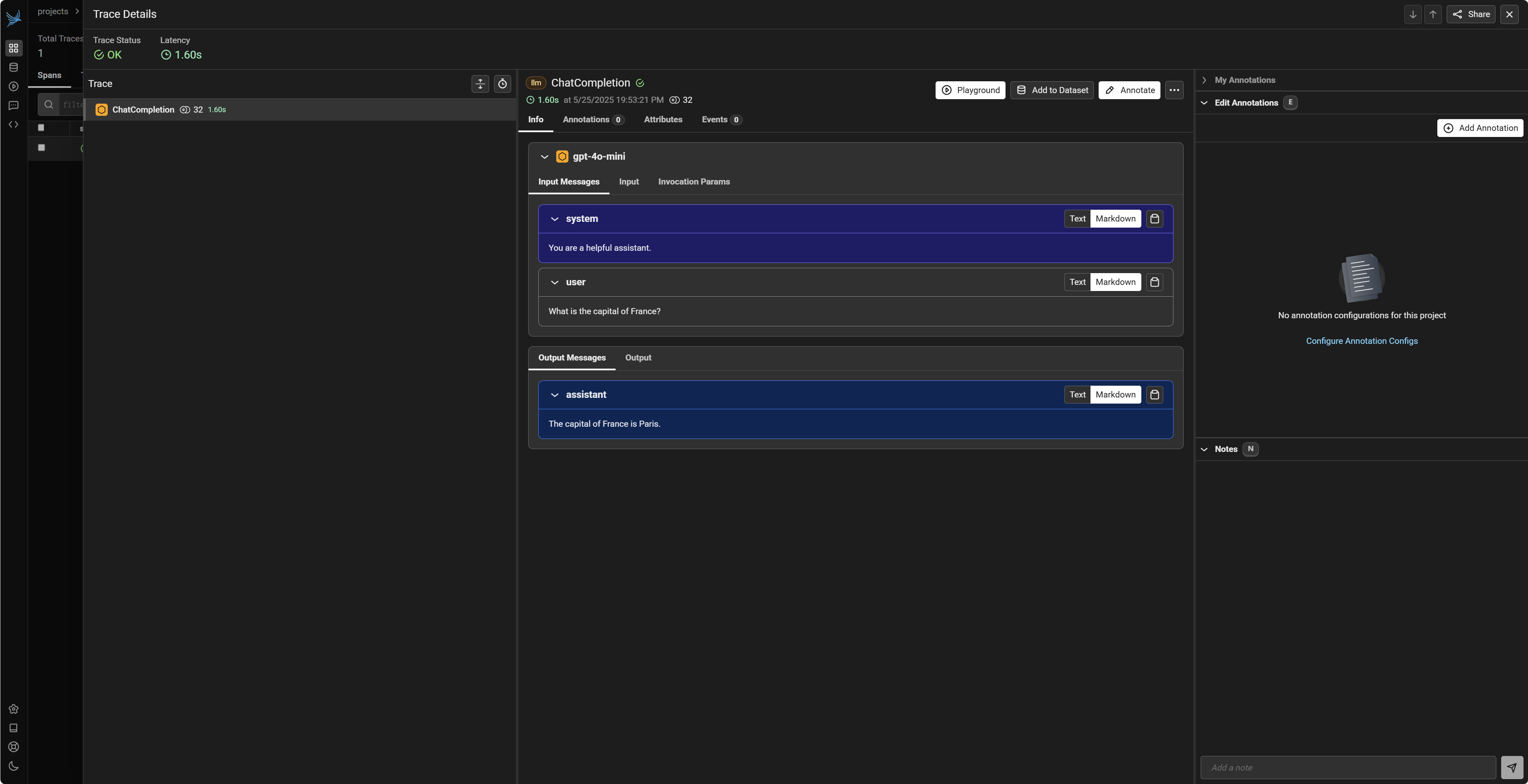The width and height of the screenshot is (1528, 784).
Task: Open the Invocation Params tab
Action: 693,182
